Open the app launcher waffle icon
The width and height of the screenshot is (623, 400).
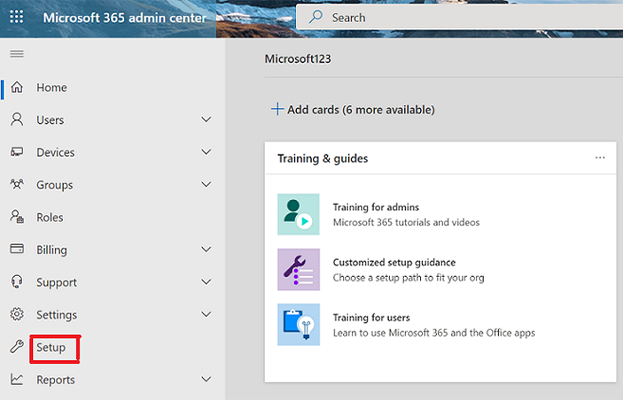click(x=17, y=17)
